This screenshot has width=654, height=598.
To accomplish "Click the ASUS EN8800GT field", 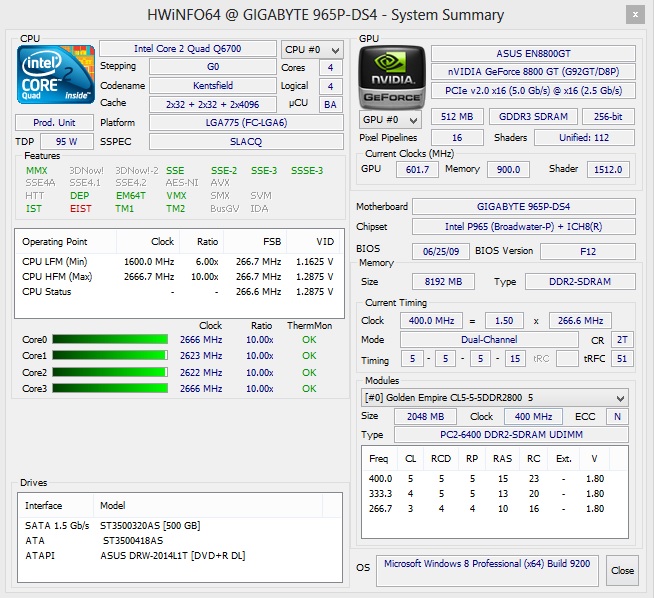I will [533, 53].
